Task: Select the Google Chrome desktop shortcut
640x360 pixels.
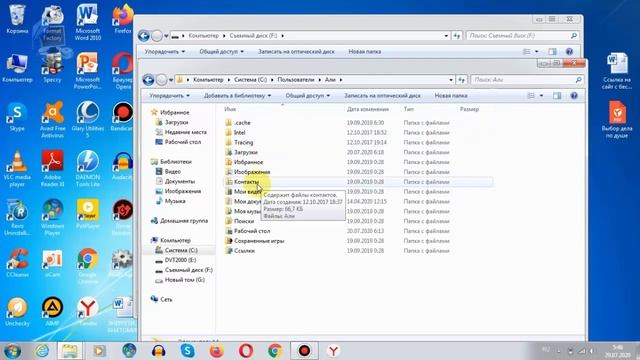Action: [87, 265]
